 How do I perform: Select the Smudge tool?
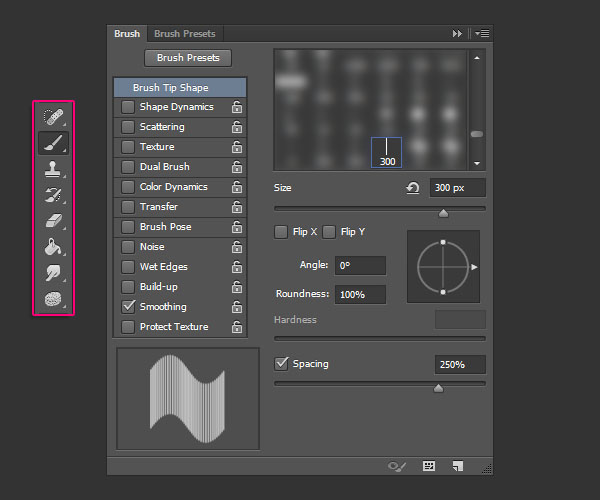pyautogui.click(x=52, y=273)
